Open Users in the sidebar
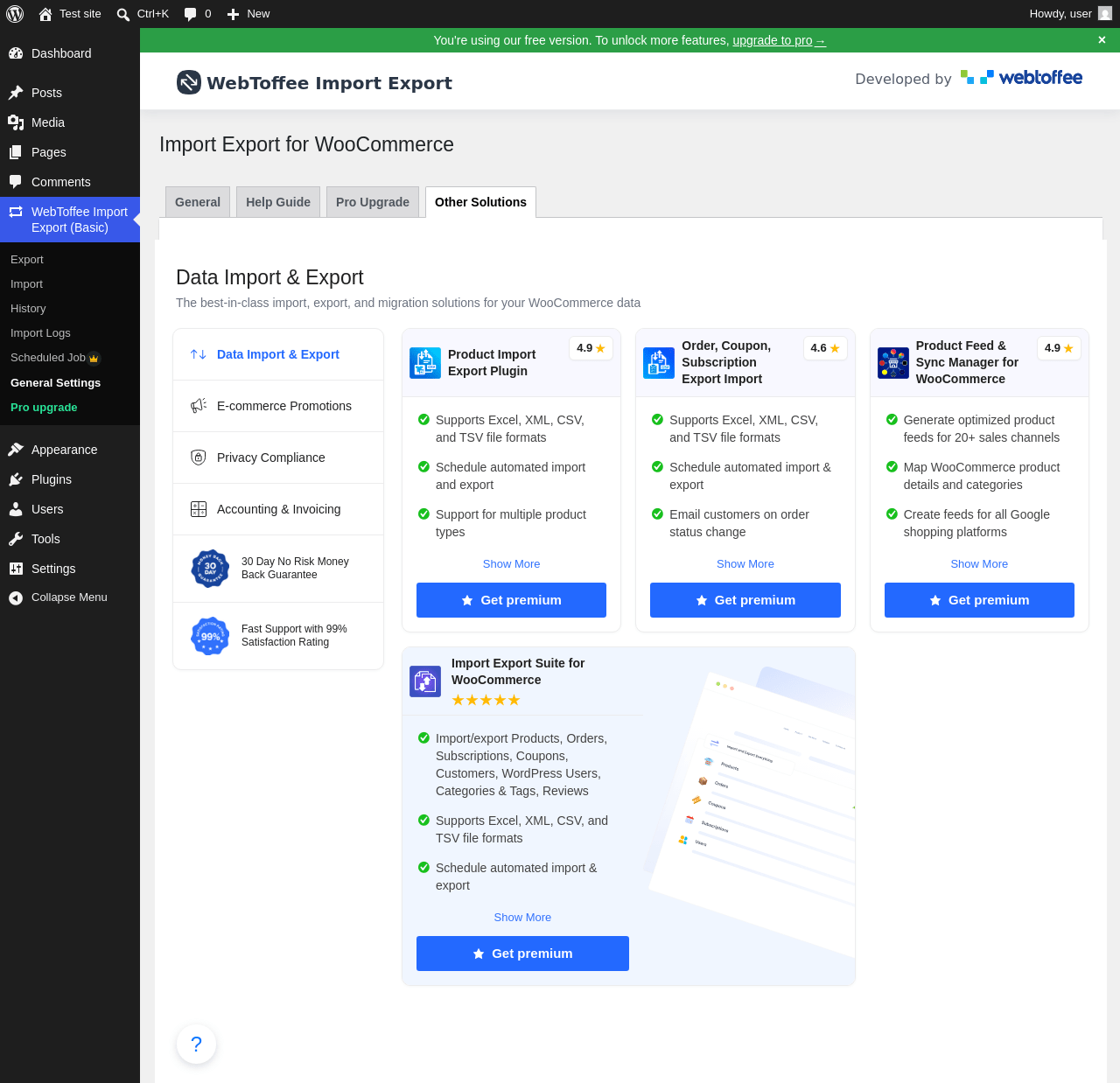This screenshot has height=1083, width=1120. pyautogui.click(x=70, y=509)
